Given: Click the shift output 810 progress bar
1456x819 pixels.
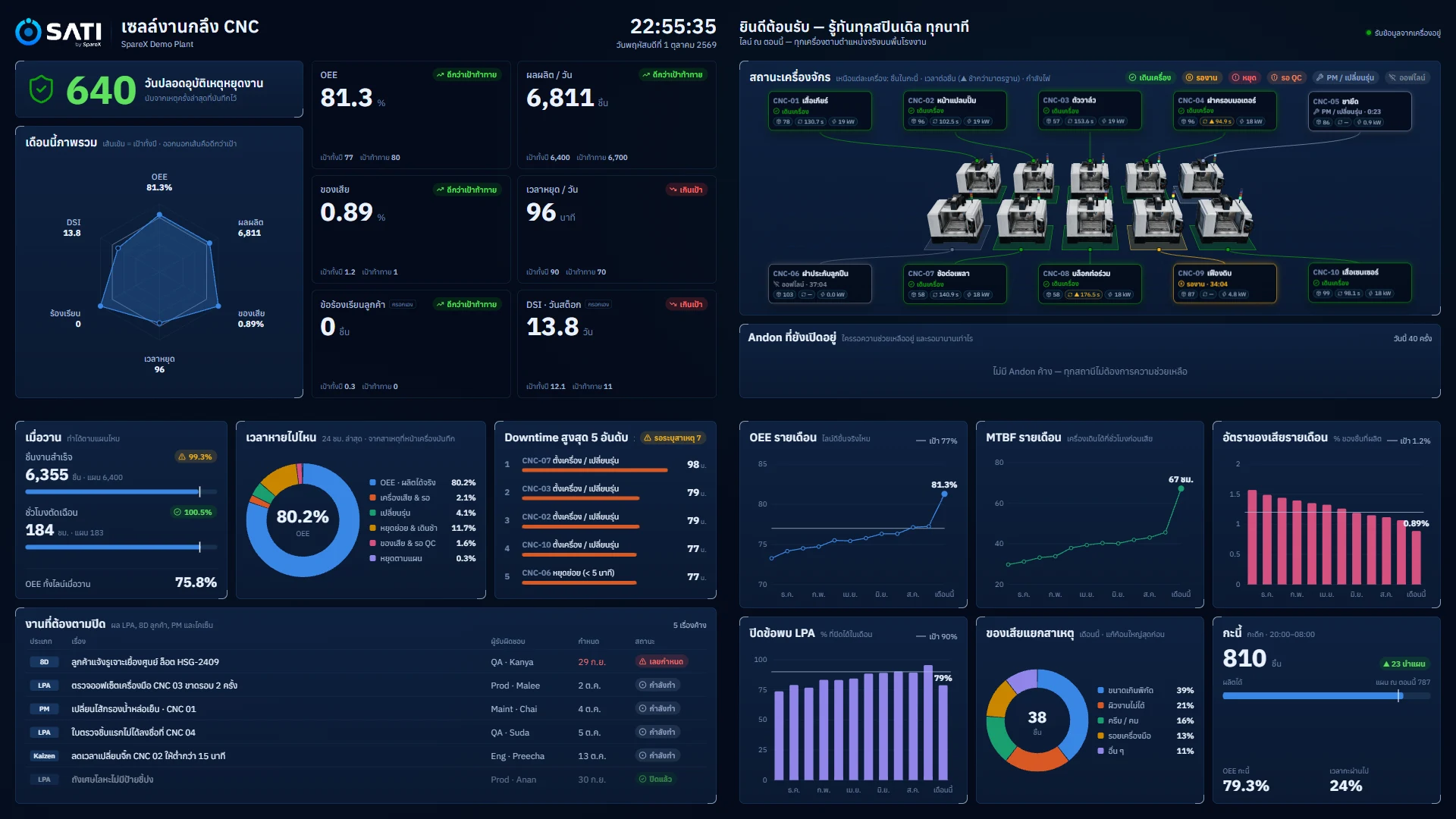Looking at the screenshot, I should coord(1326,695).
